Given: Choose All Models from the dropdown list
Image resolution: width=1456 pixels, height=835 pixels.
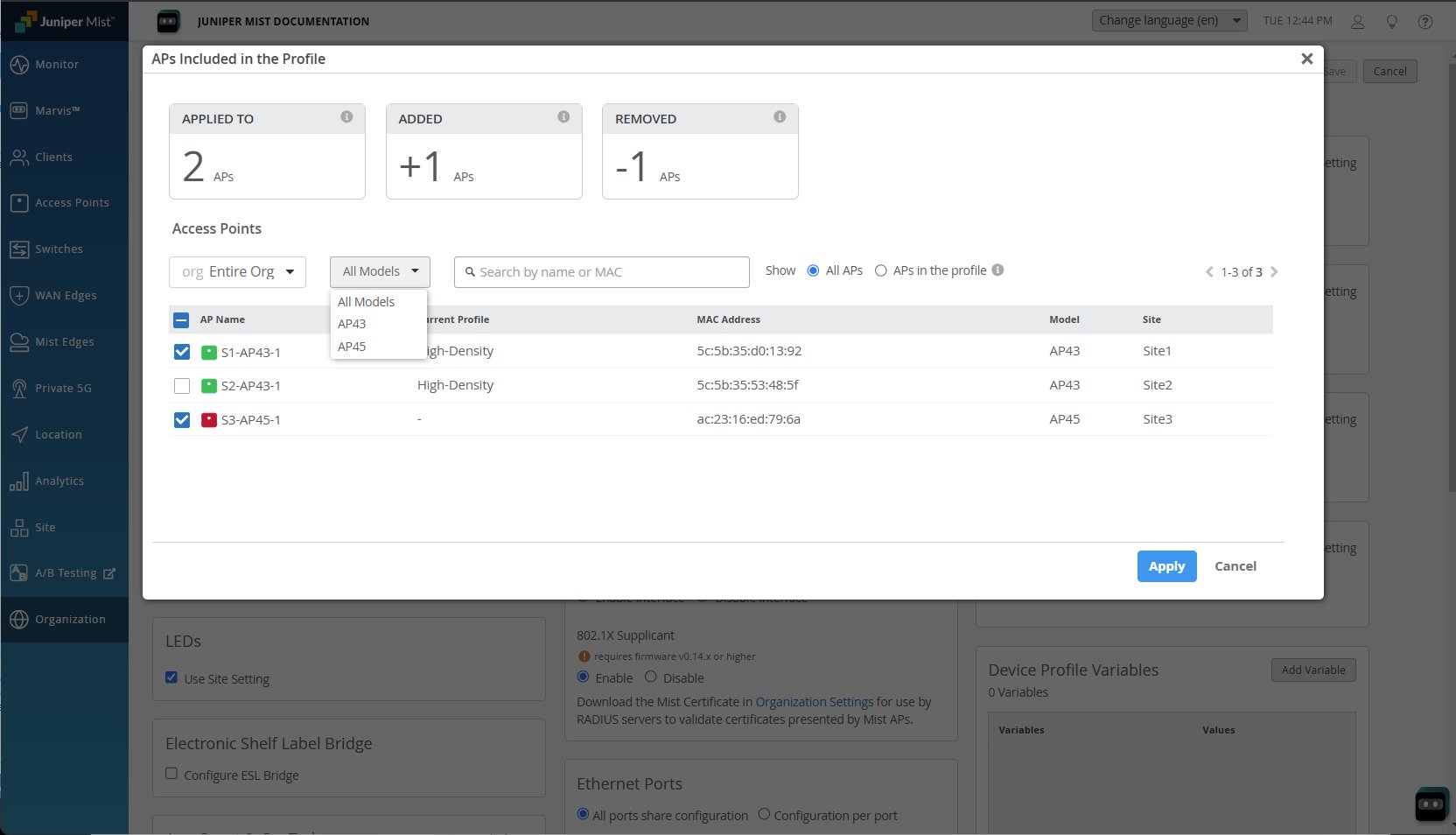Looking at the screenshot, I should (378, 302).
